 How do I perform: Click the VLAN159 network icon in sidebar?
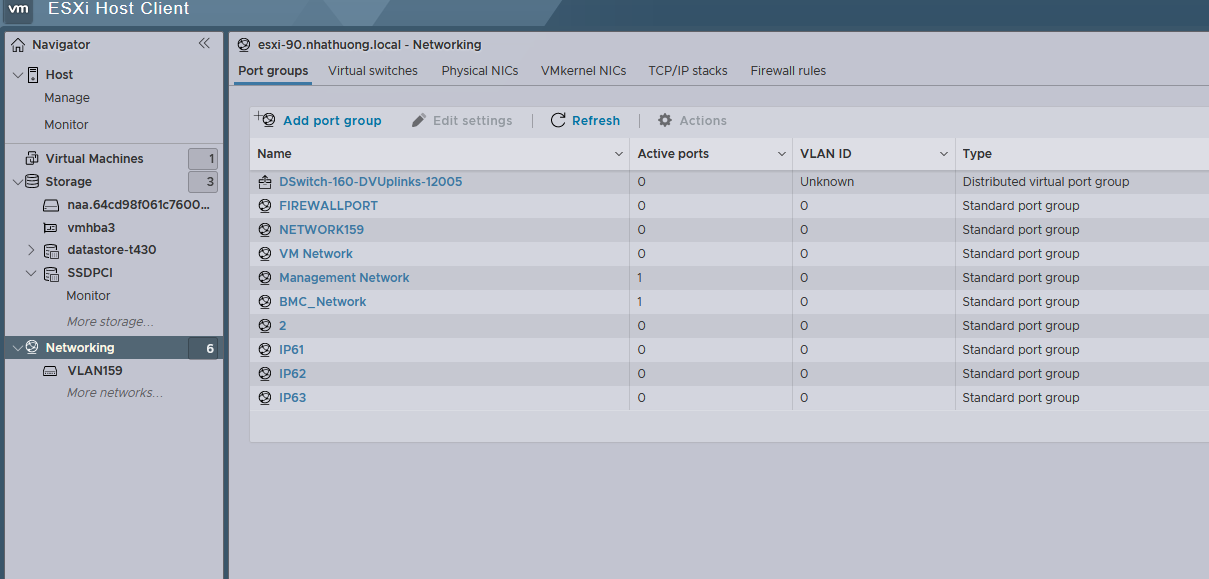pyautogui.click(x=51, y=371)
